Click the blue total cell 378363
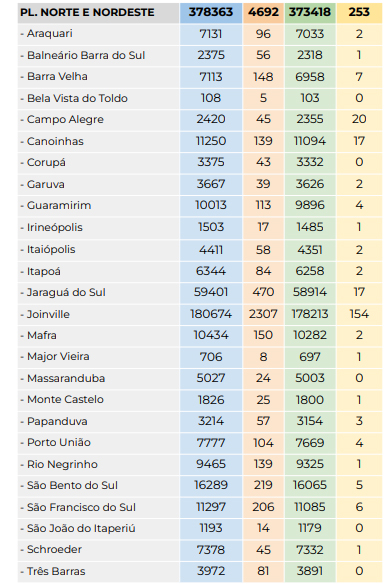This screenshot has width=390, height=585. point(211,12)
